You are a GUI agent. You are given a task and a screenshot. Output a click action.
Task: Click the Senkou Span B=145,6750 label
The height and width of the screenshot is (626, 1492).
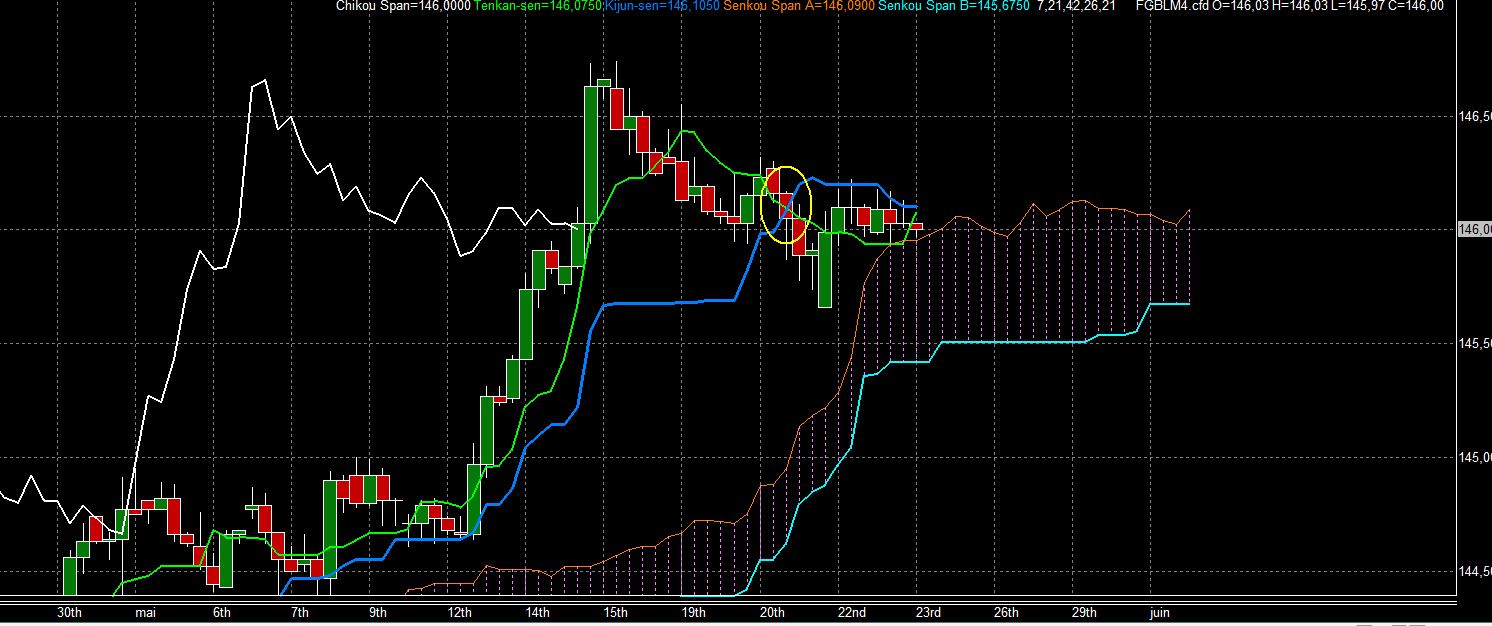pyautogui.click(x=954, y=6)
